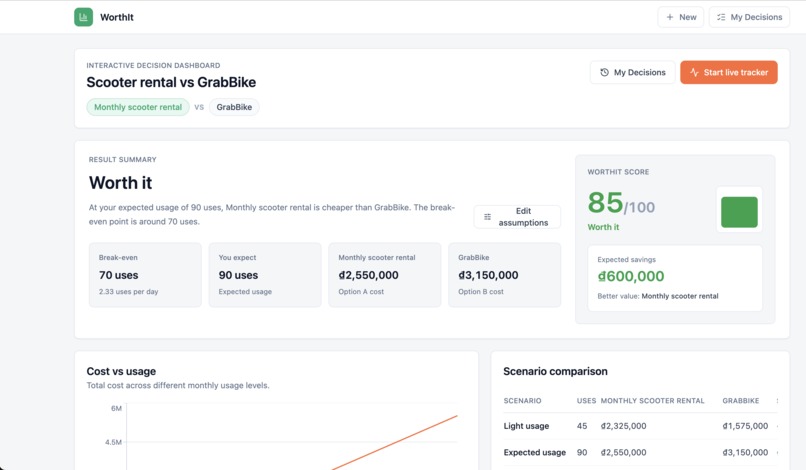Open My Decisions in dashboard card
Viewport: 806px width, 470px height.
point(632,73)
